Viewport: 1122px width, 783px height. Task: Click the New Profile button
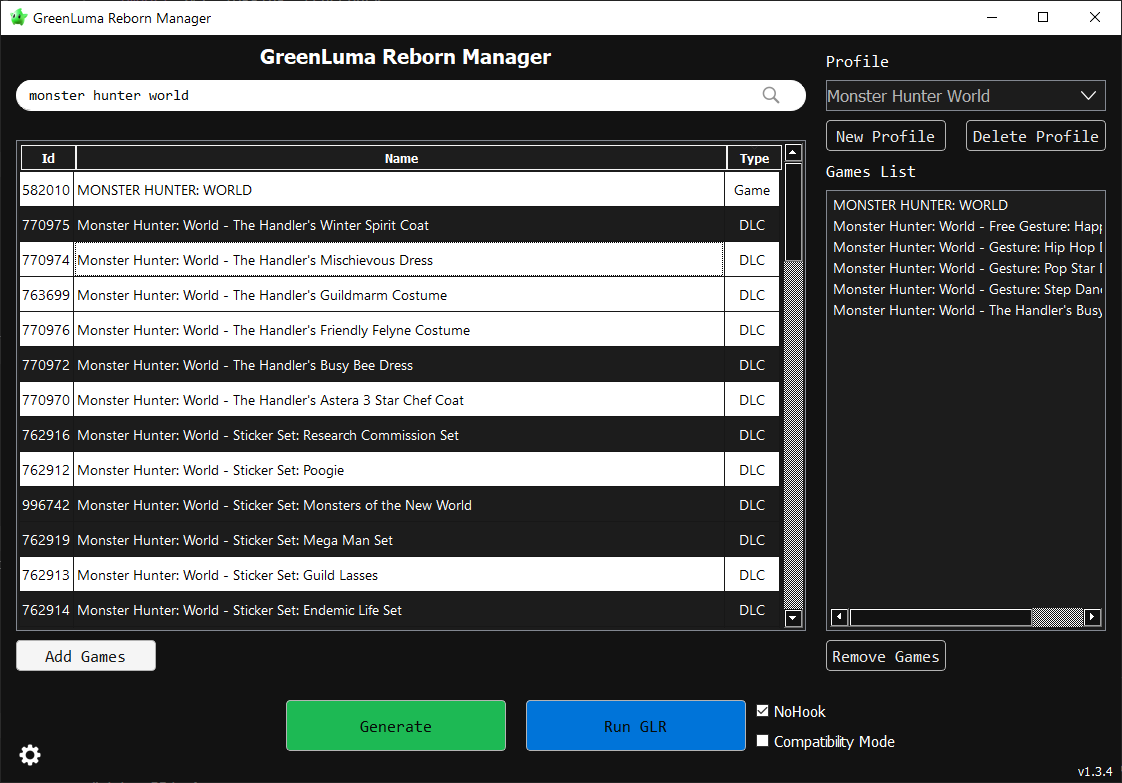(x=885, y=136)
